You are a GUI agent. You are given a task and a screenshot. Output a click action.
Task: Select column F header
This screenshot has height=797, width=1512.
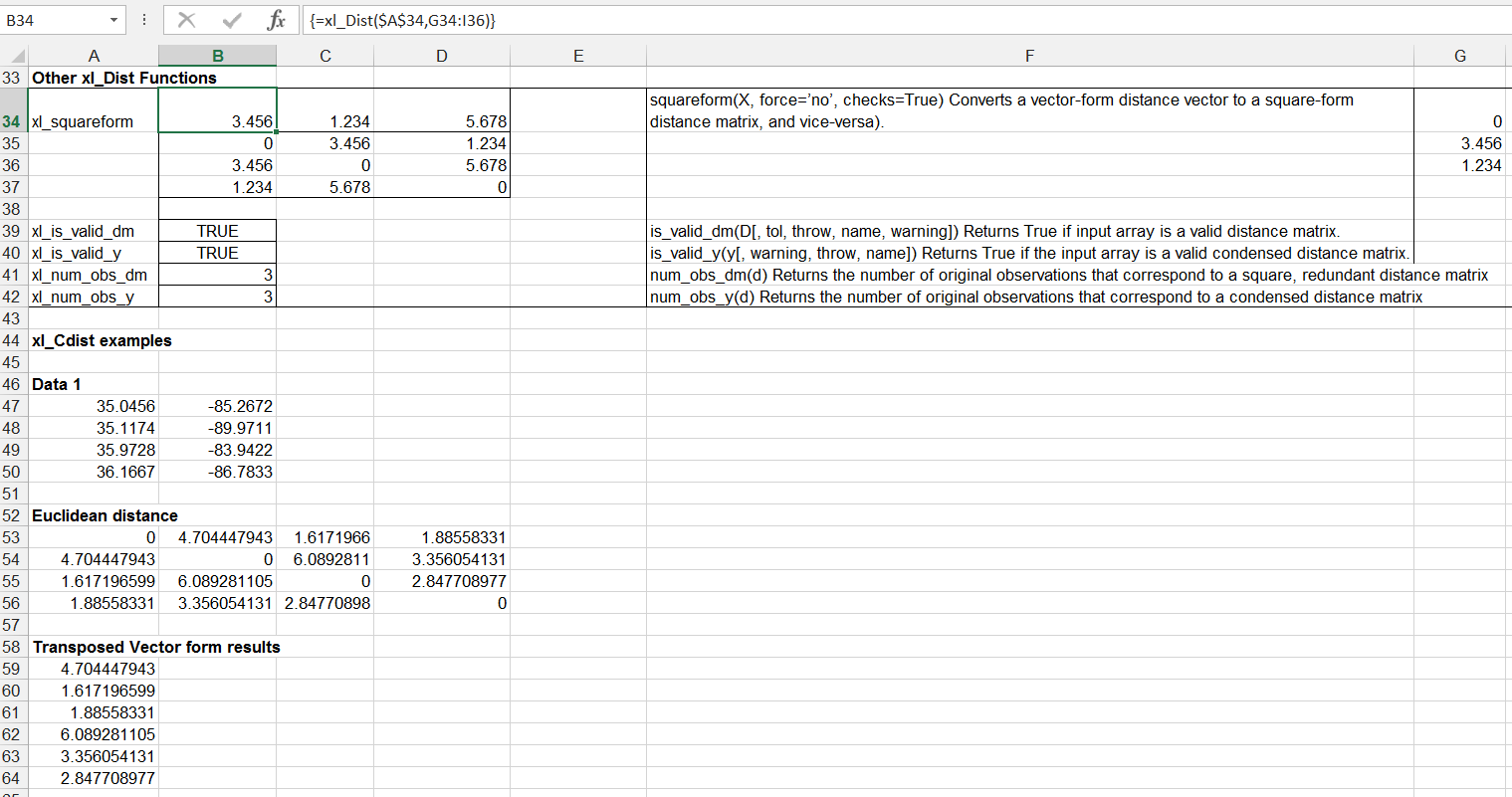click(1029, 56)
